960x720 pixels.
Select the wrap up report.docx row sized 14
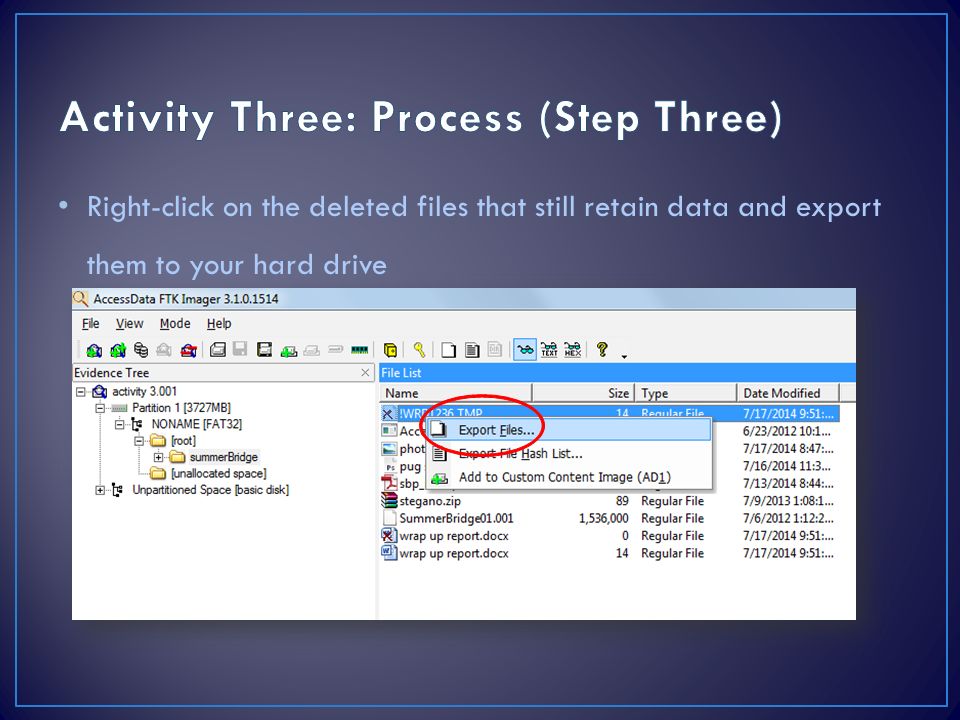click(609, 553)
